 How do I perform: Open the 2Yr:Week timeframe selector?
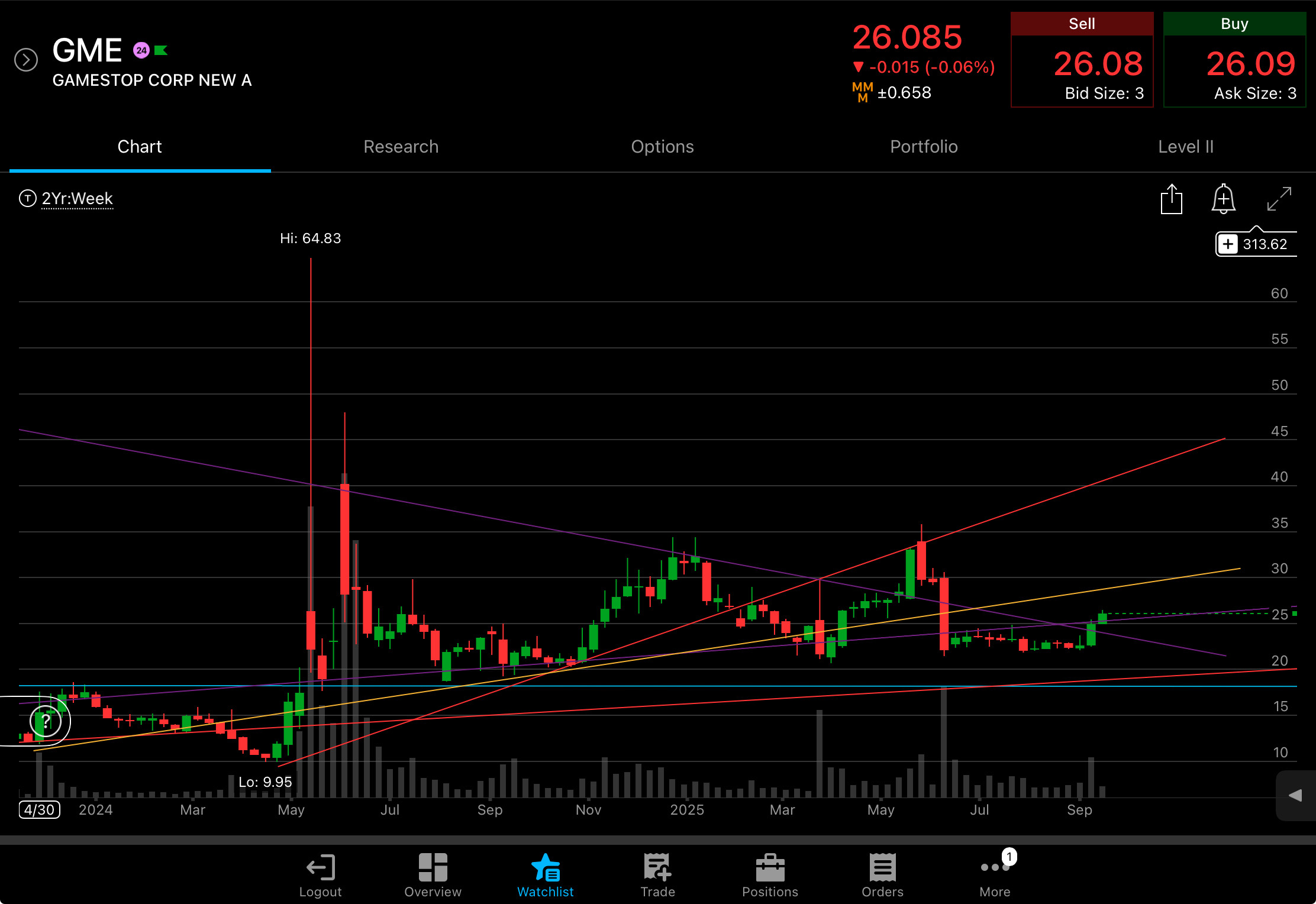pyautogui.click(x=77, y=199)
